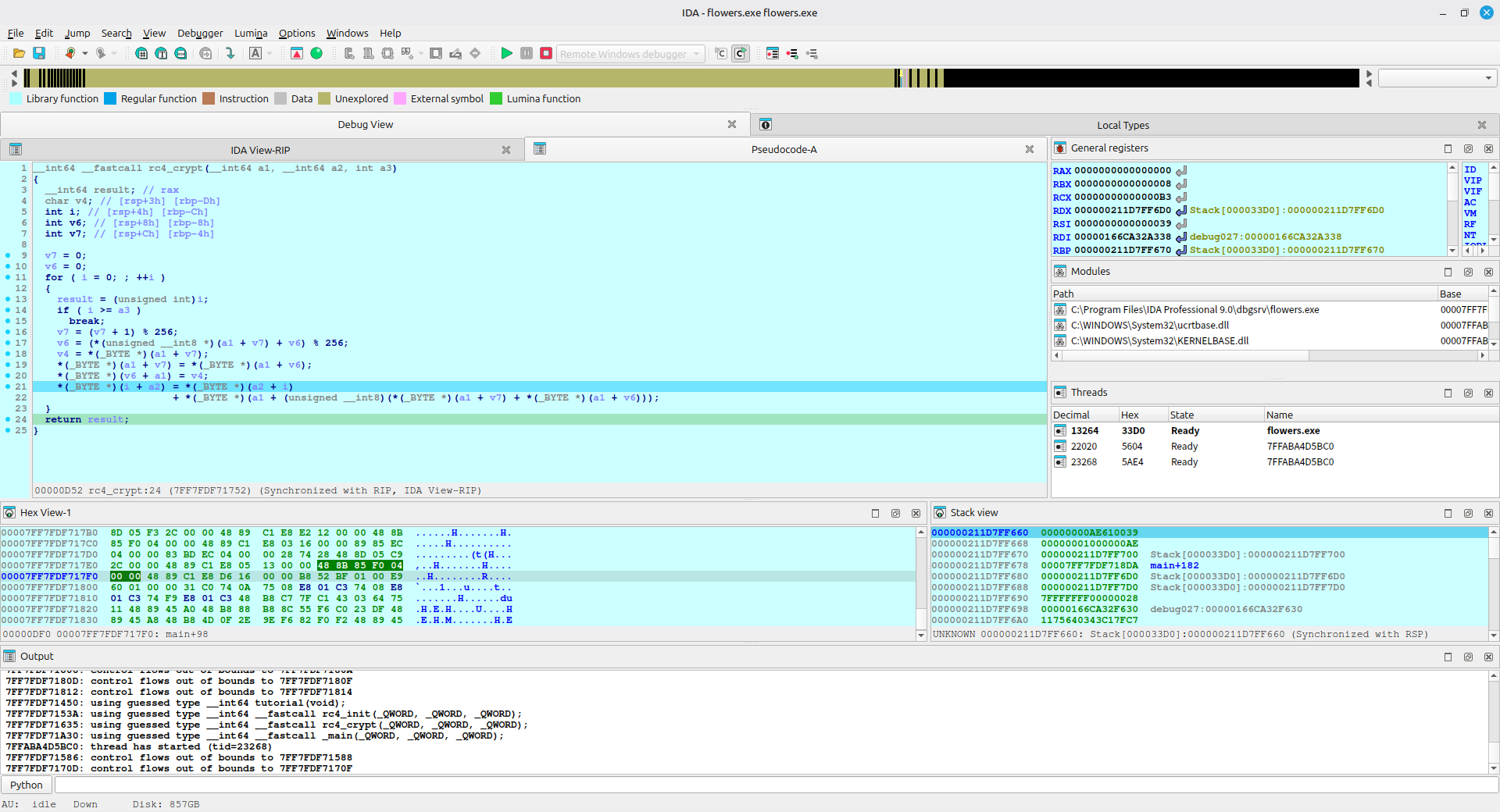Toggle breakpoint dot on pseudocode line 24
Screen dimensions: 1500x812
click(x=8, y=419)
